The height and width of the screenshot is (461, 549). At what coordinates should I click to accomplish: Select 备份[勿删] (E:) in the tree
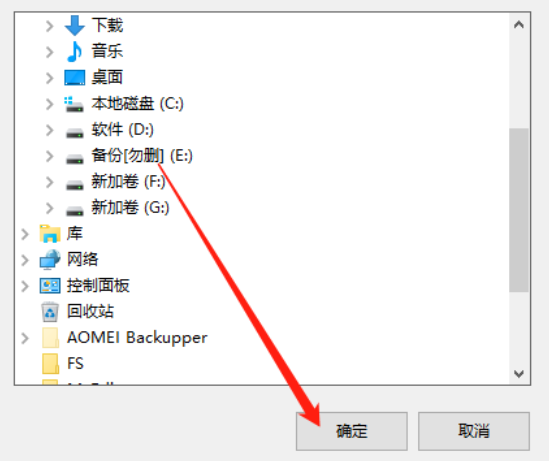pos(142,156)
